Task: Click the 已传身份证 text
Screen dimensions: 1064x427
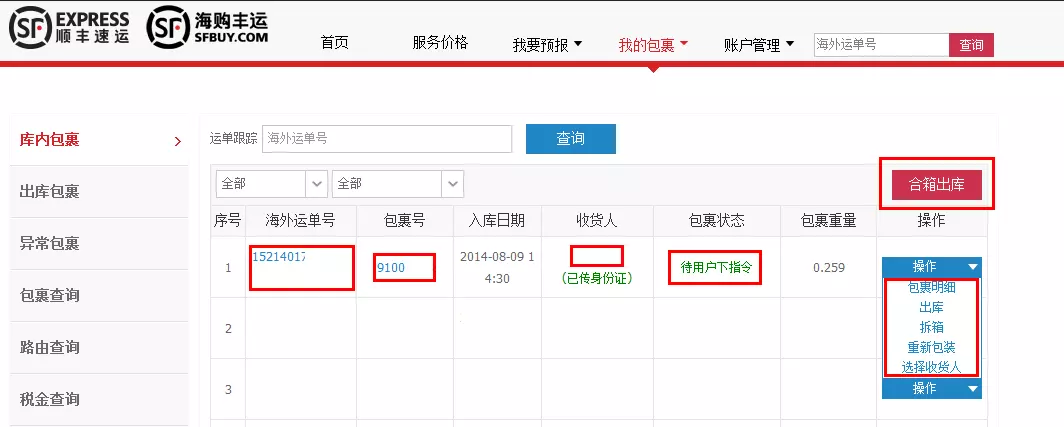Action: point(596,278)
